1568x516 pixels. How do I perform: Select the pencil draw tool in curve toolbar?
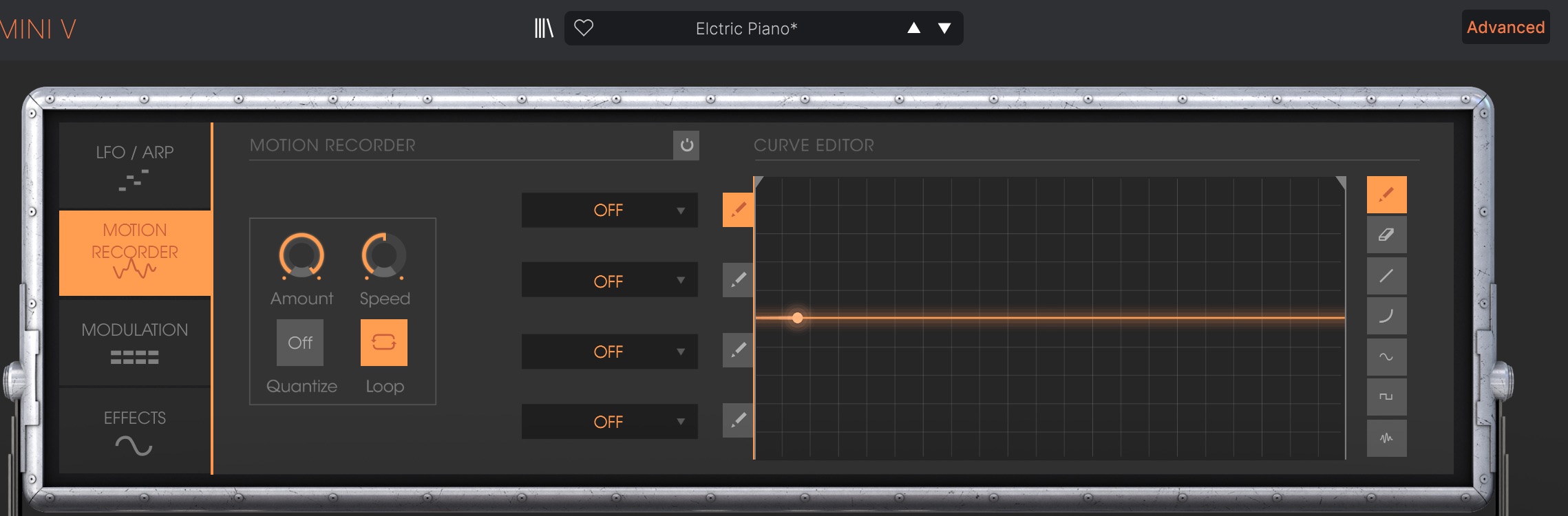coord(1386,195)
